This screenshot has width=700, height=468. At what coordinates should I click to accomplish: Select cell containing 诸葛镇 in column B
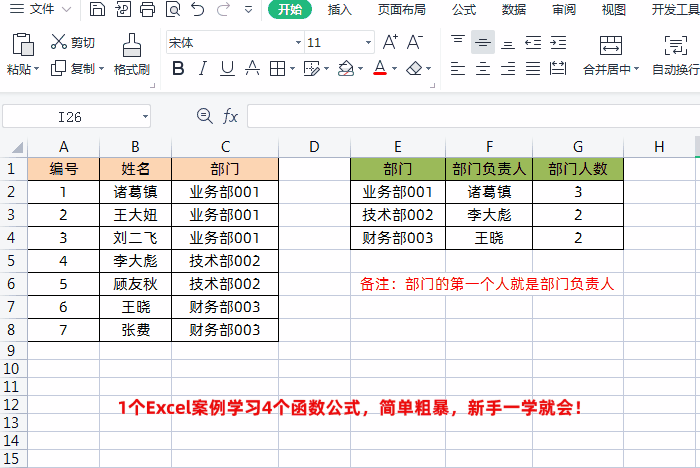(135, 192)
